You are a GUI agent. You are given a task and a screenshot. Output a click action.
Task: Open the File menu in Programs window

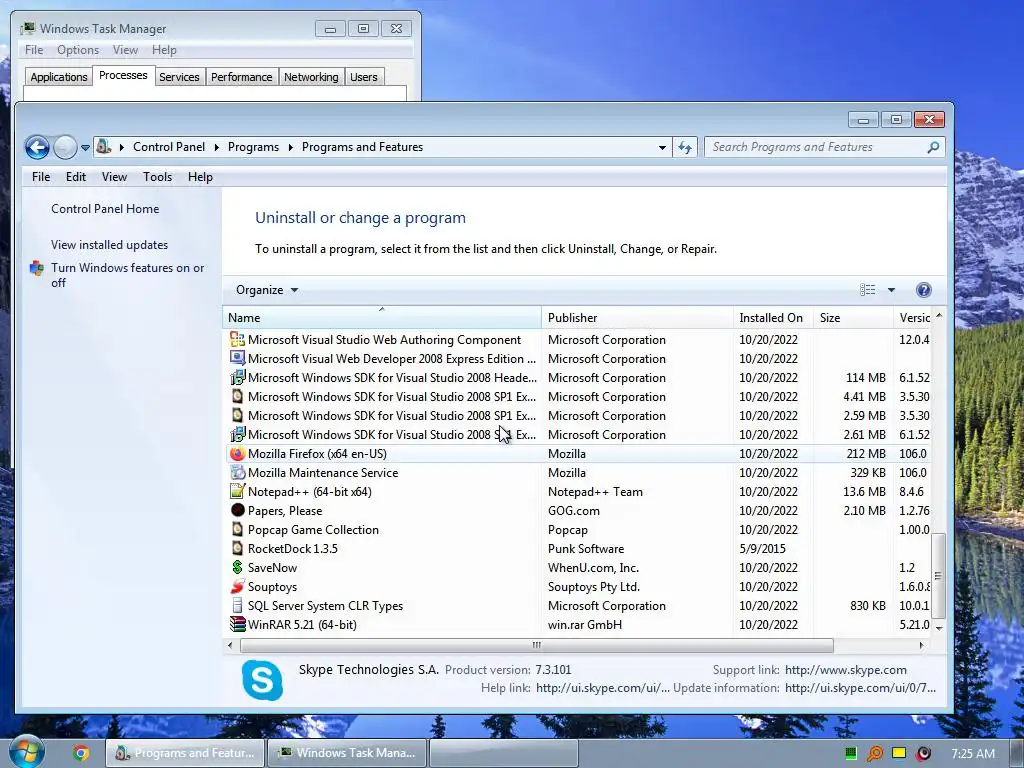tap(40, 177)
